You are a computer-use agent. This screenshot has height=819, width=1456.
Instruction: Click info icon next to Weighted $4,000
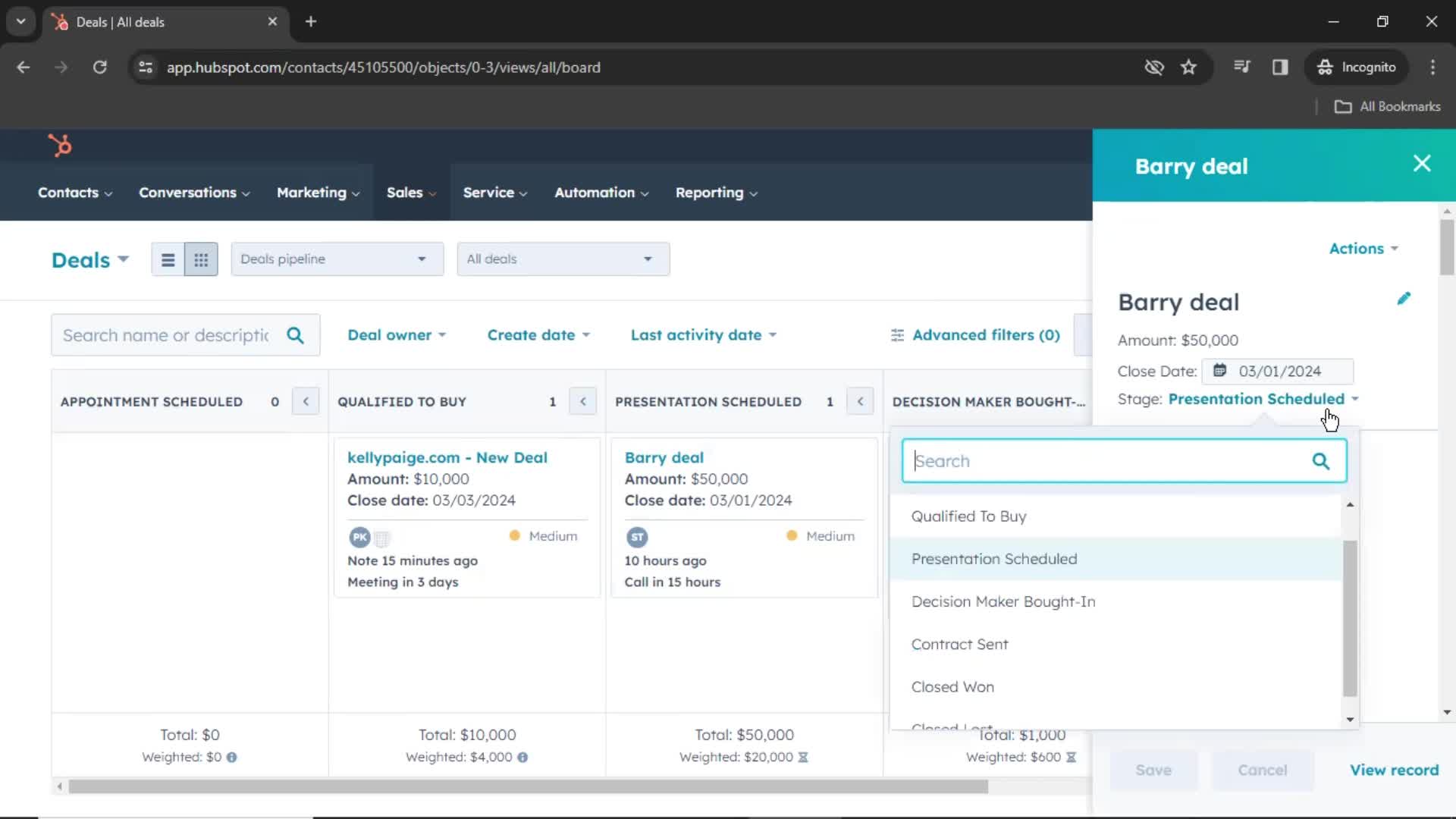click(x=522, y=757)
